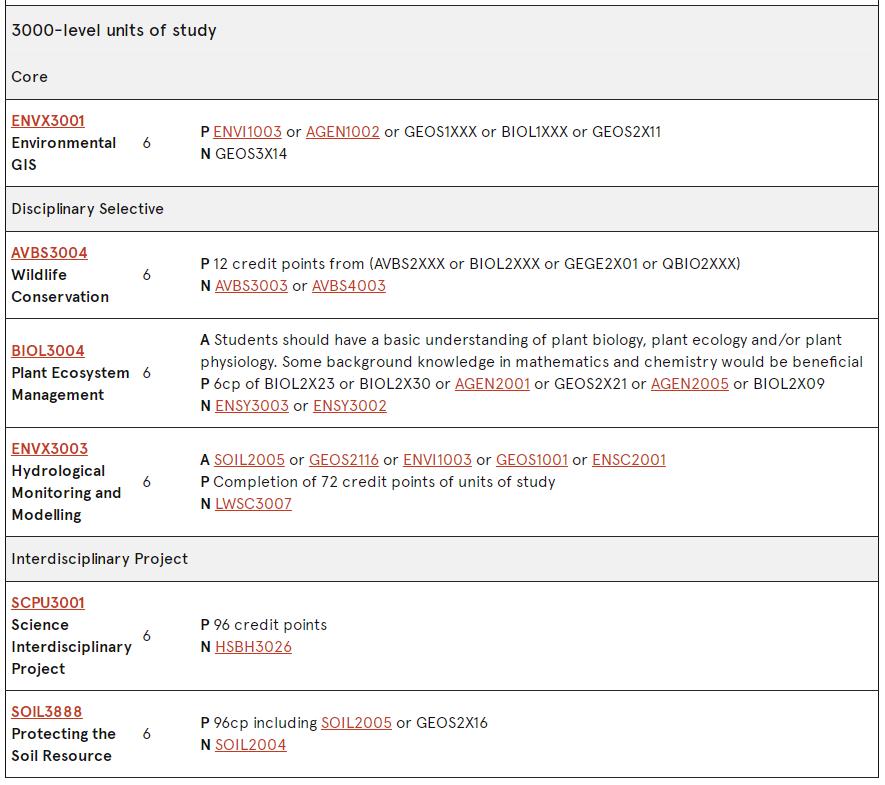The width and height of the screenshot is (885, 785).
Task: Open the SCPU3001 unit link
Action: pos(48,603)
